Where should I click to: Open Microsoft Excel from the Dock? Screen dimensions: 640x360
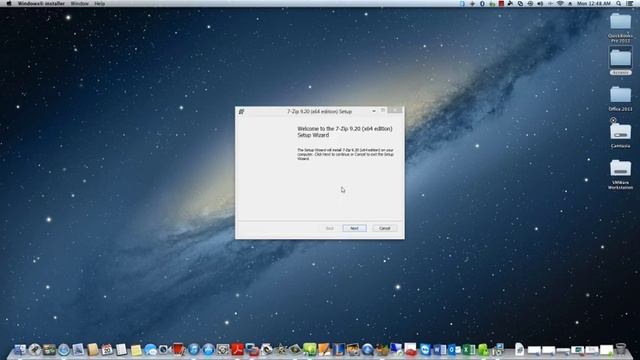click(x=469, y=349)
